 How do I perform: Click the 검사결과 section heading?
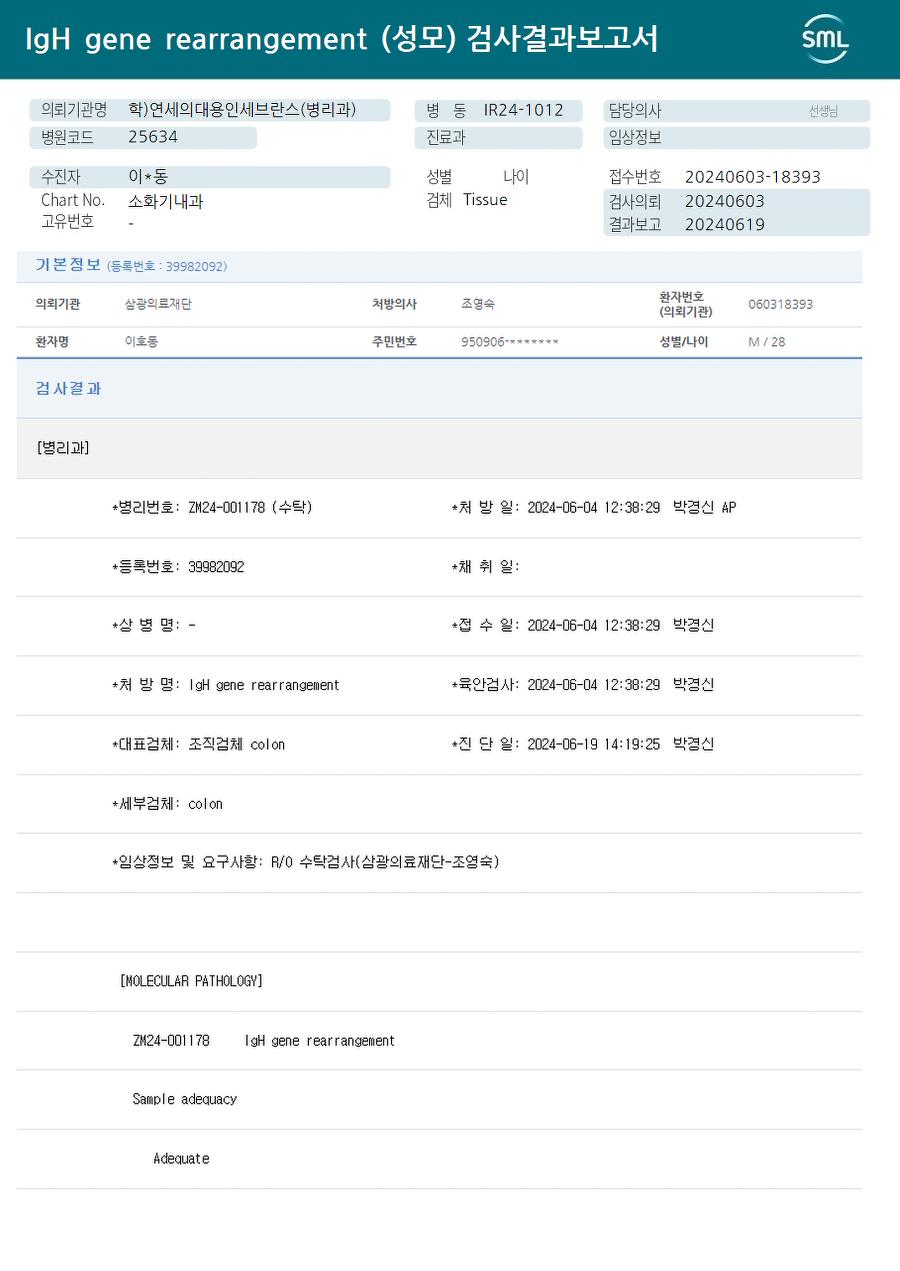pos(68,389)
